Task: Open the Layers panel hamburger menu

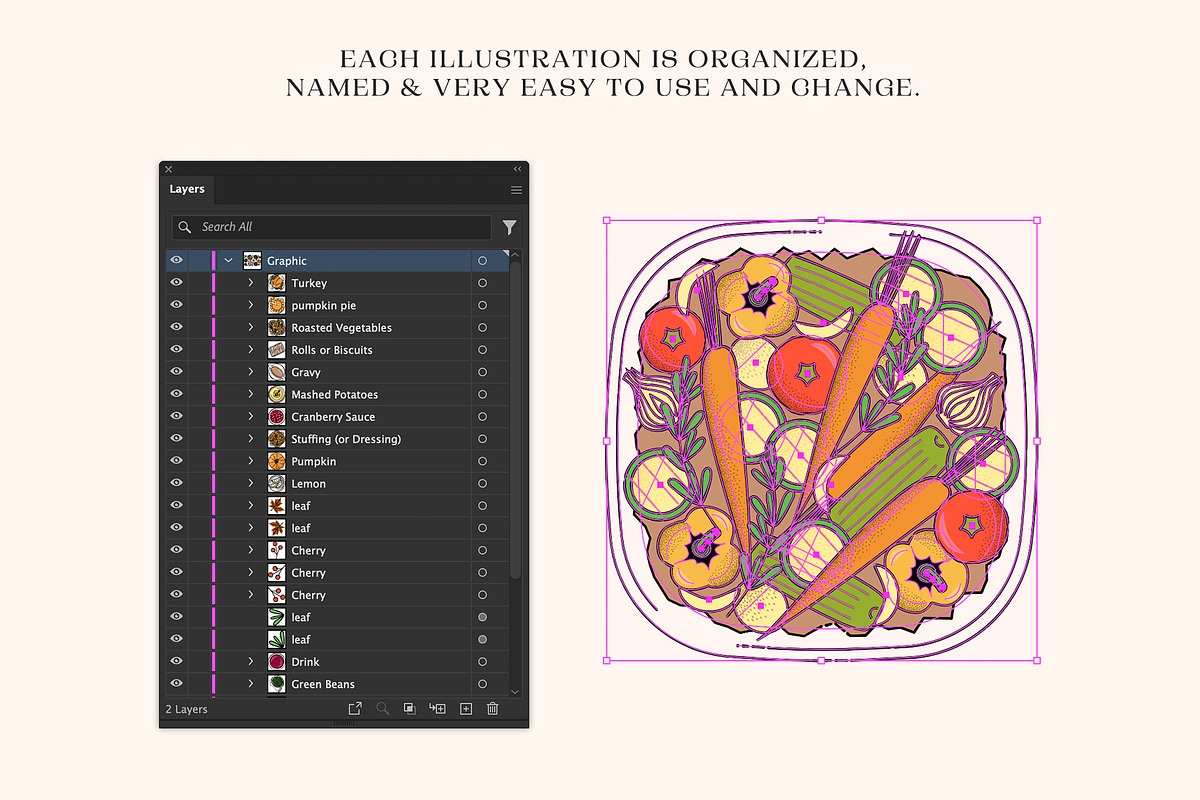Action: pyautogui.click(x=517, y=189)
